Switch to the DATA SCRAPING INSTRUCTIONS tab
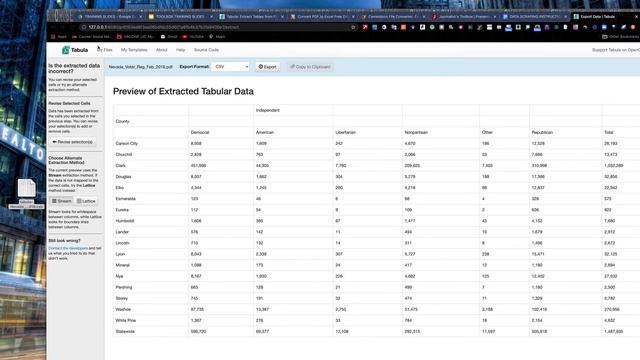 (534, 17)
